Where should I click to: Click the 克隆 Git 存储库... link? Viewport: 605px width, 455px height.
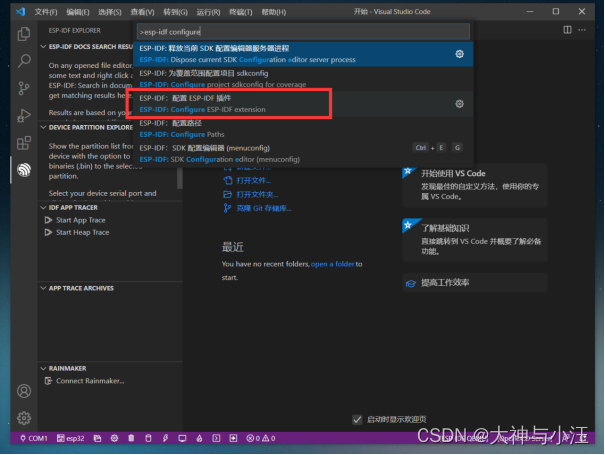point(264,208)
